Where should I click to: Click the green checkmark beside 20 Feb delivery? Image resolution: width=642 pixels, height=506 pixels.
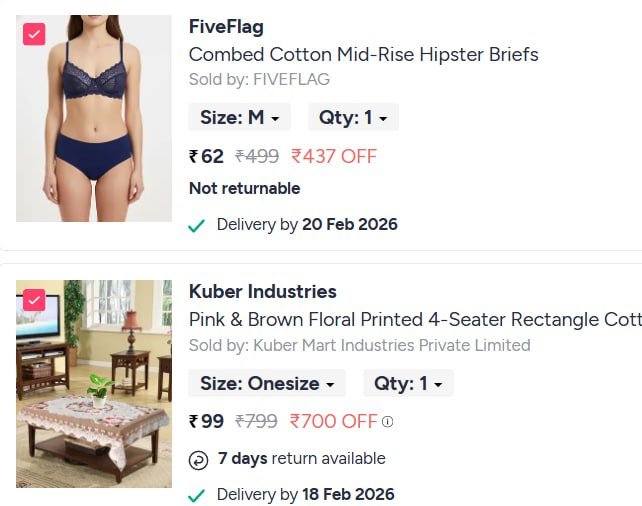pos(197,225)
